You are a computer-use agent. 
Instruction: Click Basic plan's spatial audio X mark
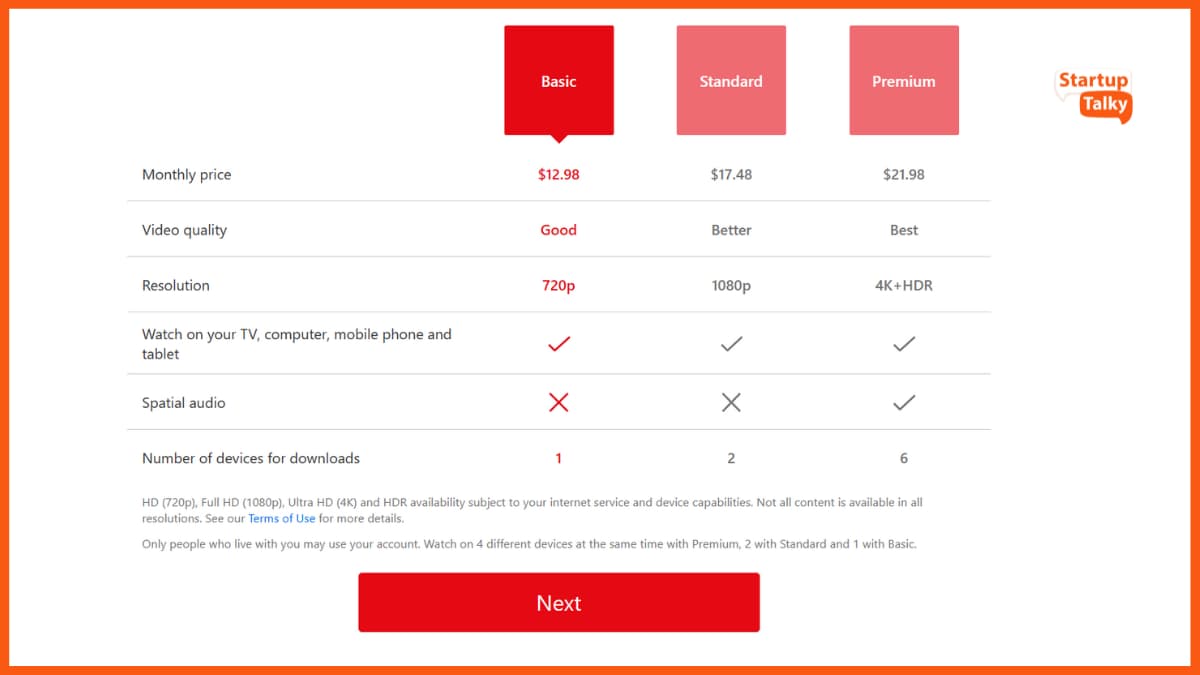[559, 402]
